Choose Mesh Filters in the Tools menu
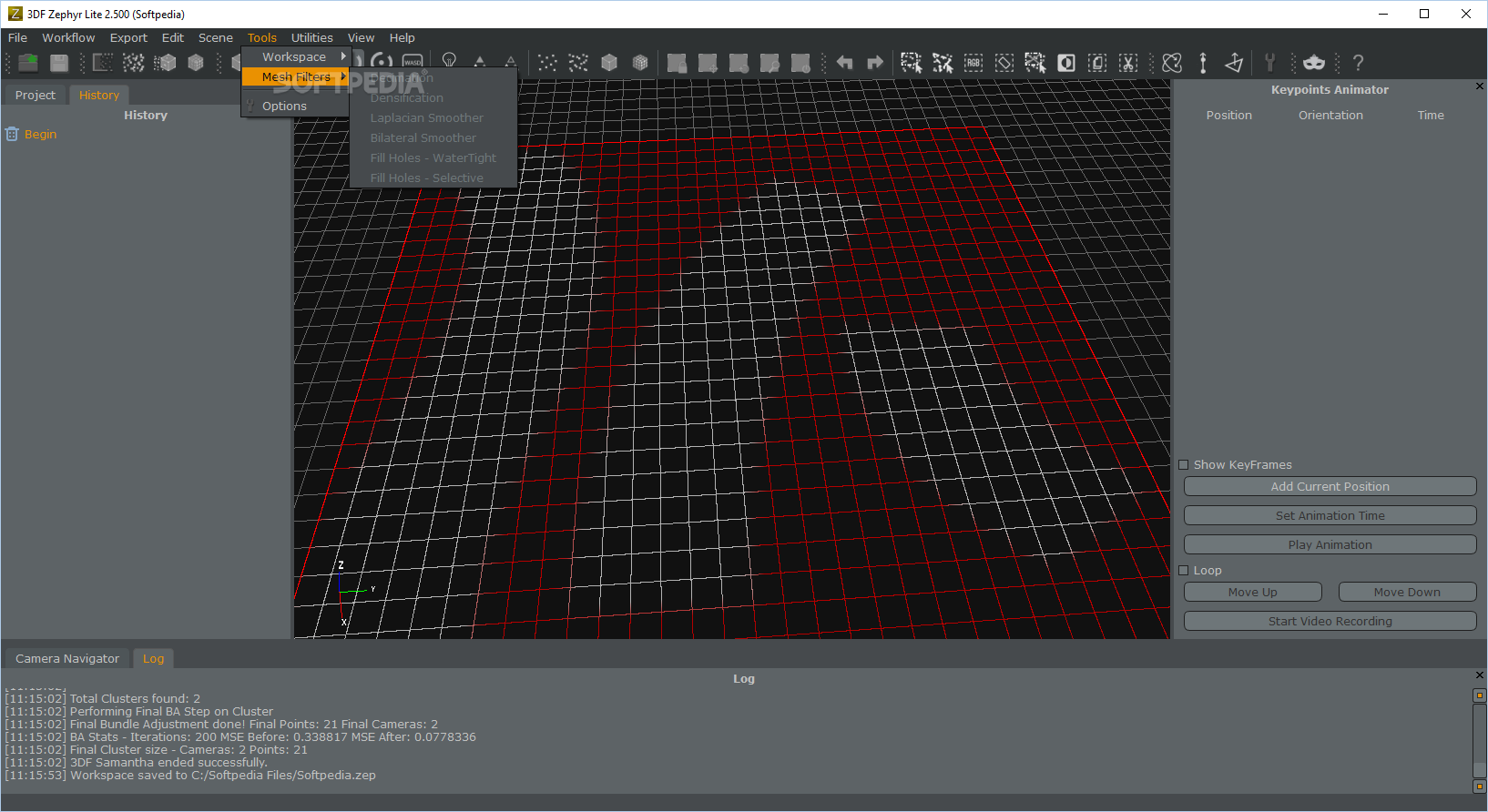Screen dimensions: 1488x812 pyautogui.click(x=295, y=76)
